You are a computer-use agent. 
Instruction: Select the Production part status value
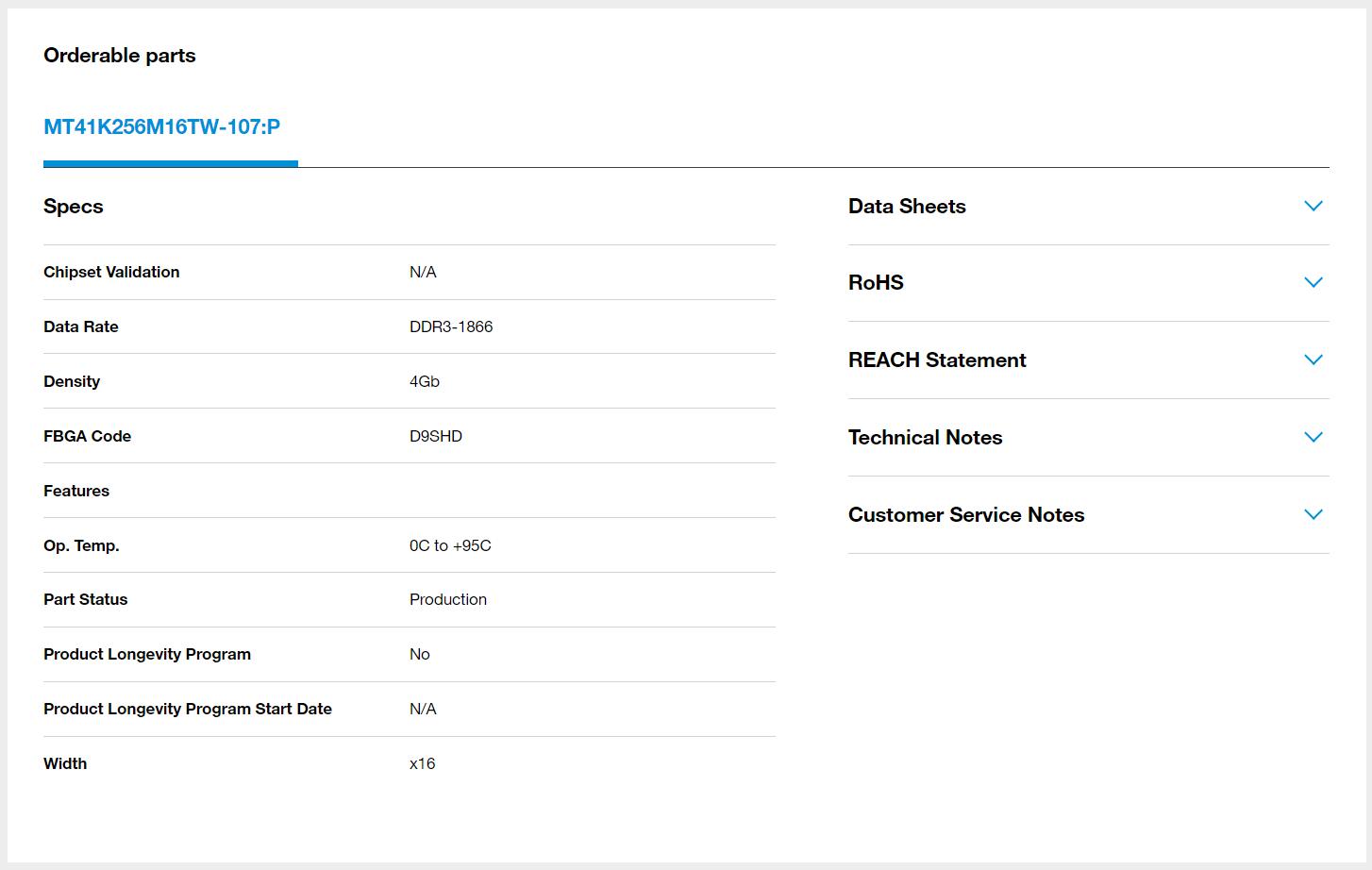pos(447,600)
